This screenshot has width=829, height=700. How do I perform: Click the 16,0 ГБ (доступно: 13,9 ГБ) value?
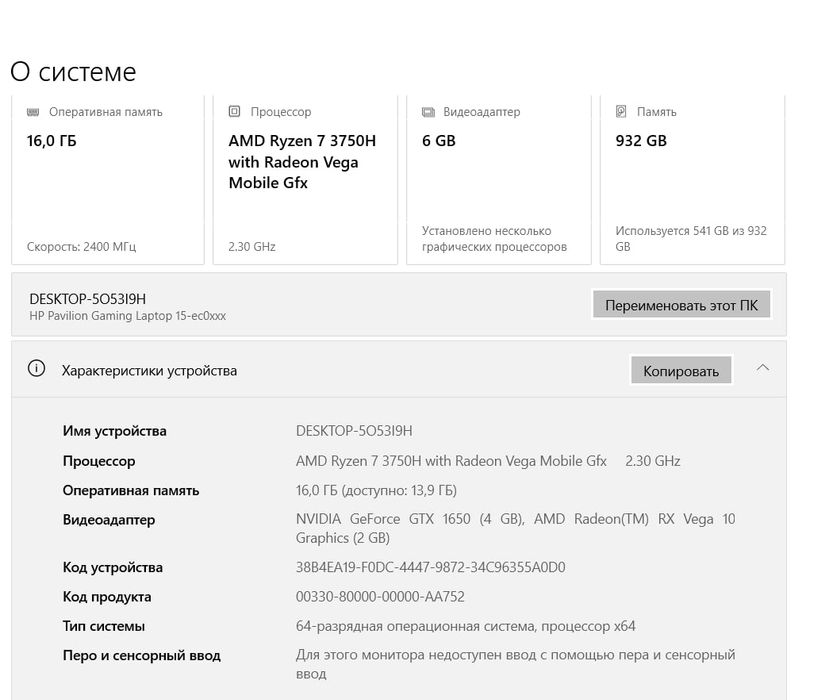[376, 490]
